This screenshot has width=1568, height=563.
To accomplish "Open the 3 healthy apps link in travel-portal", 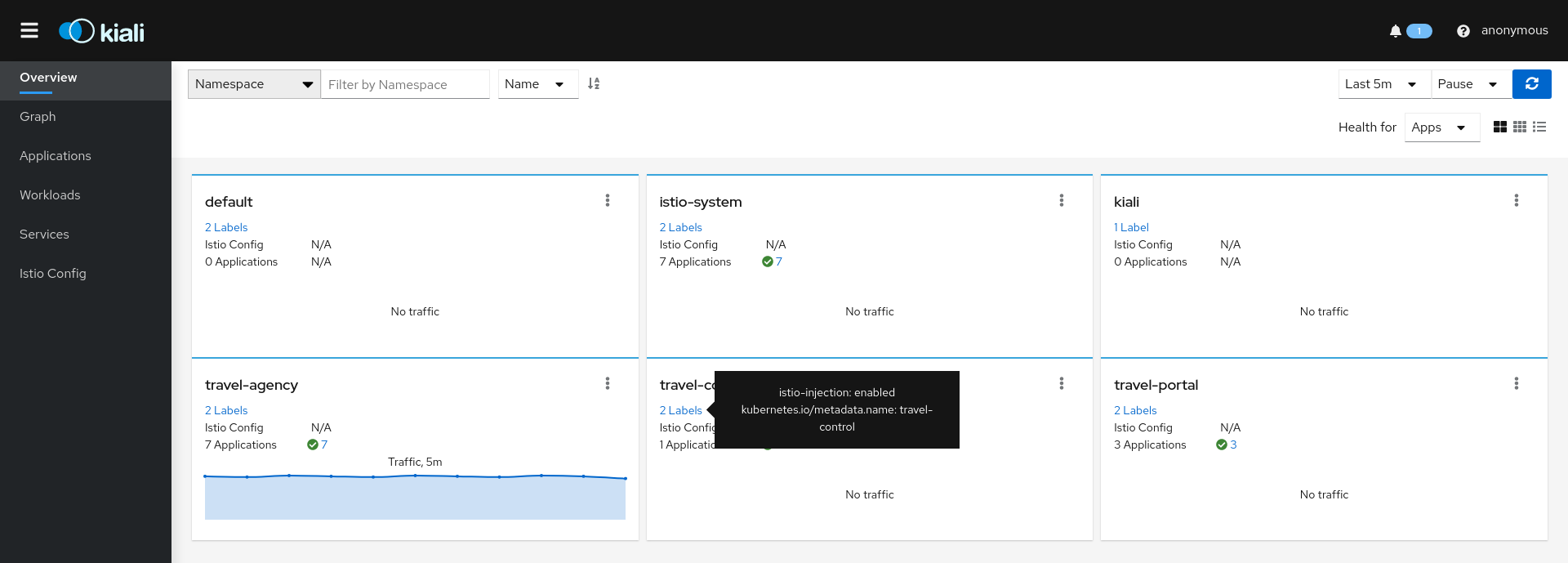I will (x=1233, y=445).
